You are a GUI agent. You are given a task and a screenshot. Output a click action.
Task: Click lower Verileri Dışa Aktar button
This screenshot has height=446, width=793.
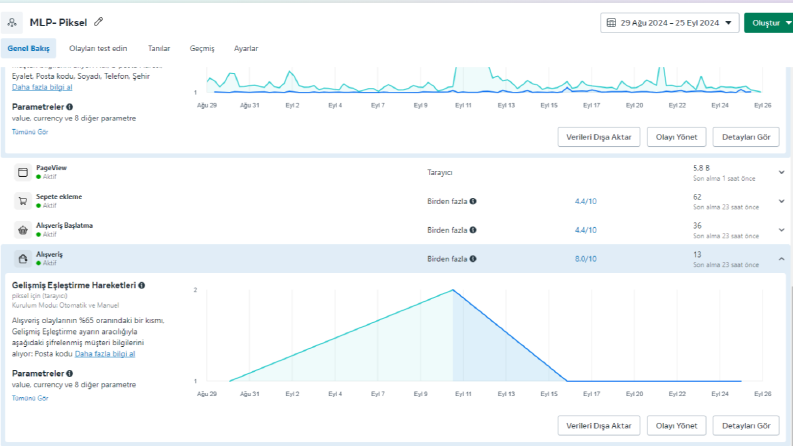click(599, 426)
